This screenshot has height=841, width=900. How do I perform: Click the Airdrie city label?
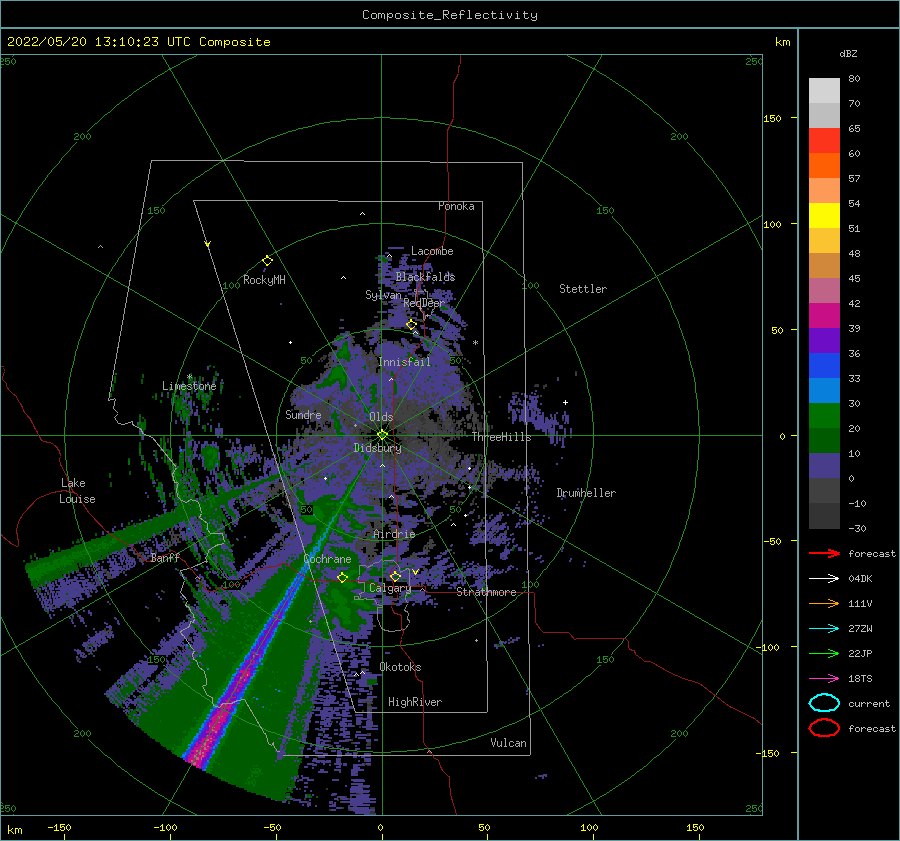(394, 534)
